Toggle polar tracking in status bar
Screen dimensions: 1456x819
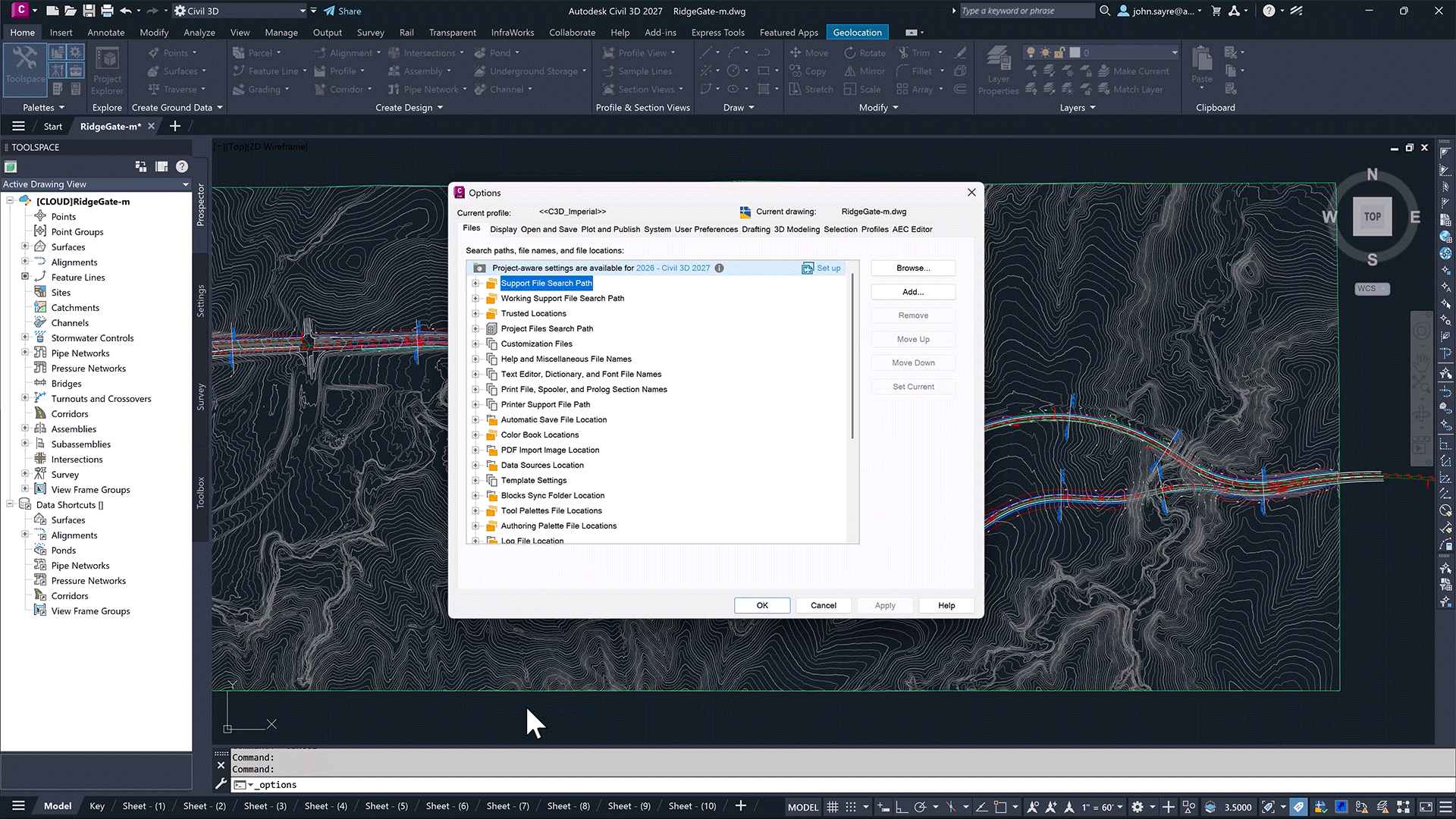[x=920, y=807]
